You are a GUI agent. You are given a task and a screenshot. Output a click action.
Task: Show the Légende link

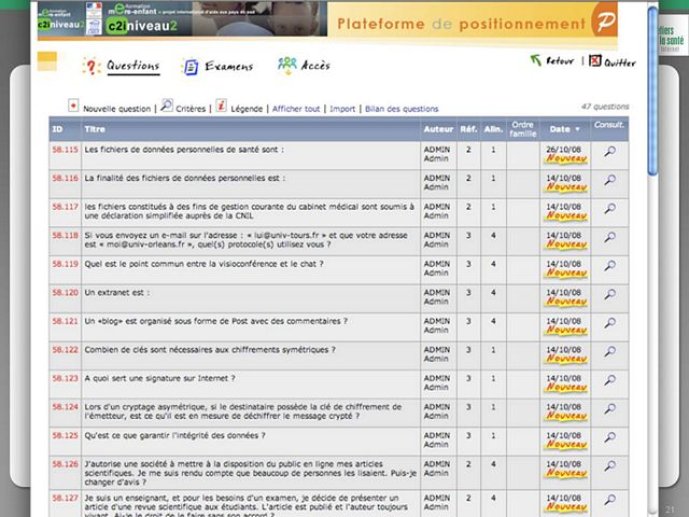(247, 109)
